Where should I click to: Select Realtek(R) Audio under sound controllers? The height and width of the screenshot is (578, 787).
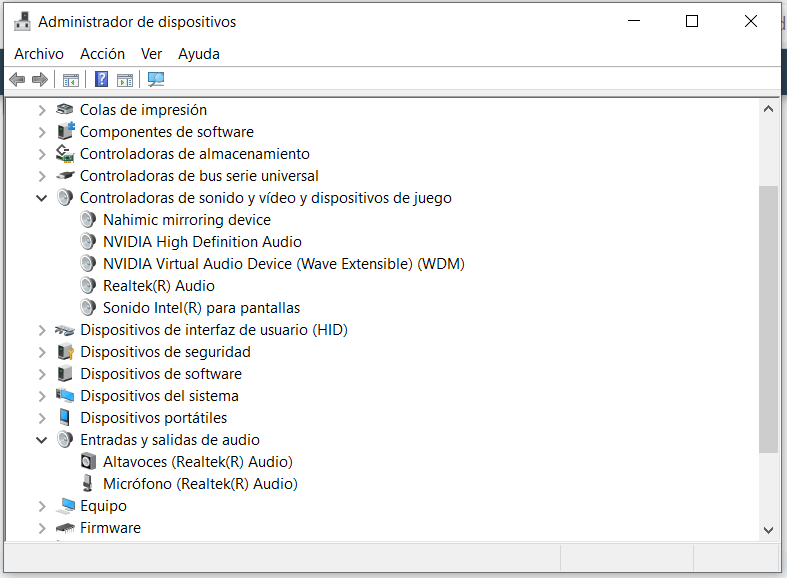159,286
